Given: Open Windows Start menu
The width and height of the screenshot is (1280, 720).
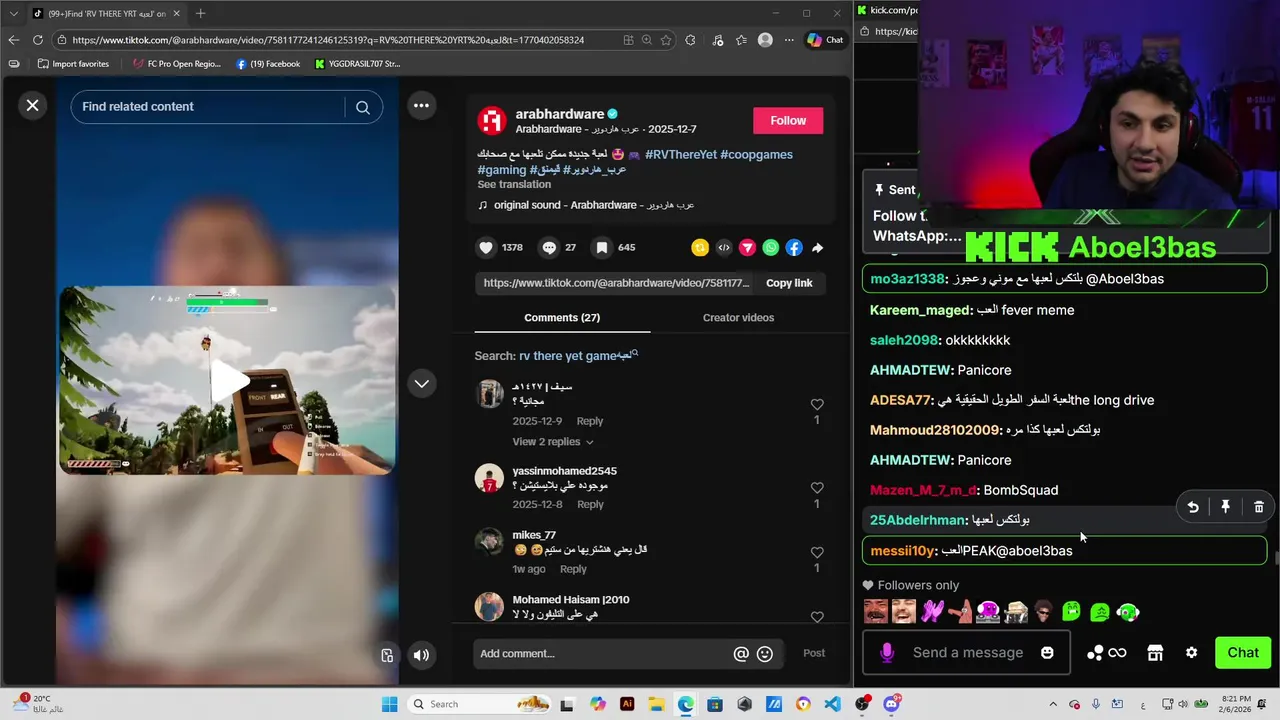Looking at the screenshot, I should click(390, 704).
